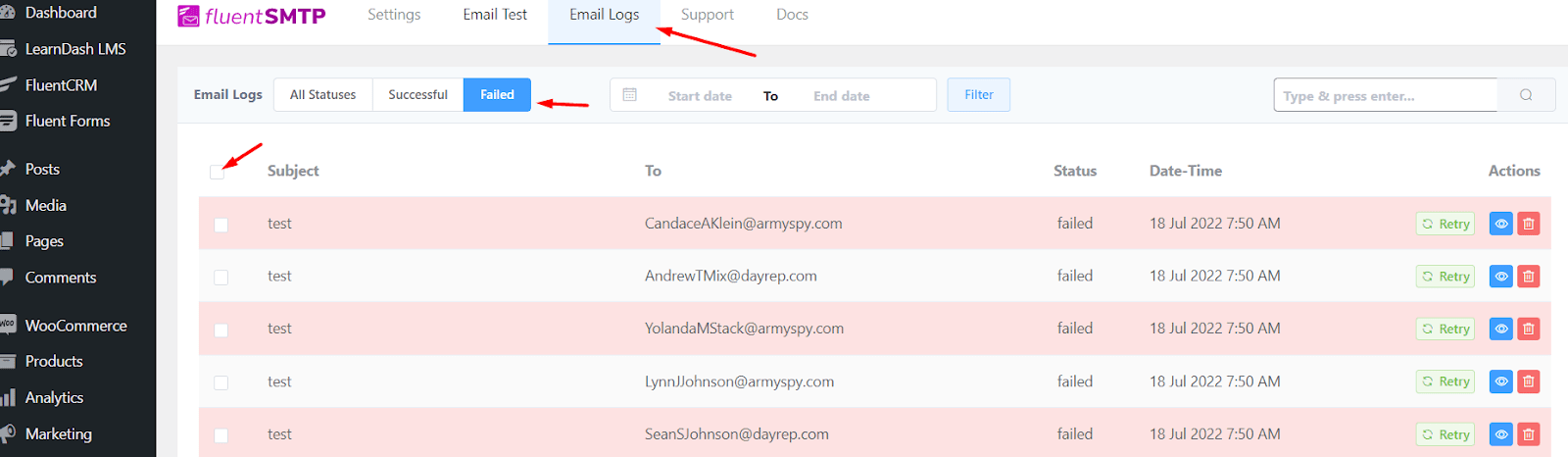Open LearnDash LMS in sidebar
The width and height of the screenshot is (1568, 457).
(77, 49)
